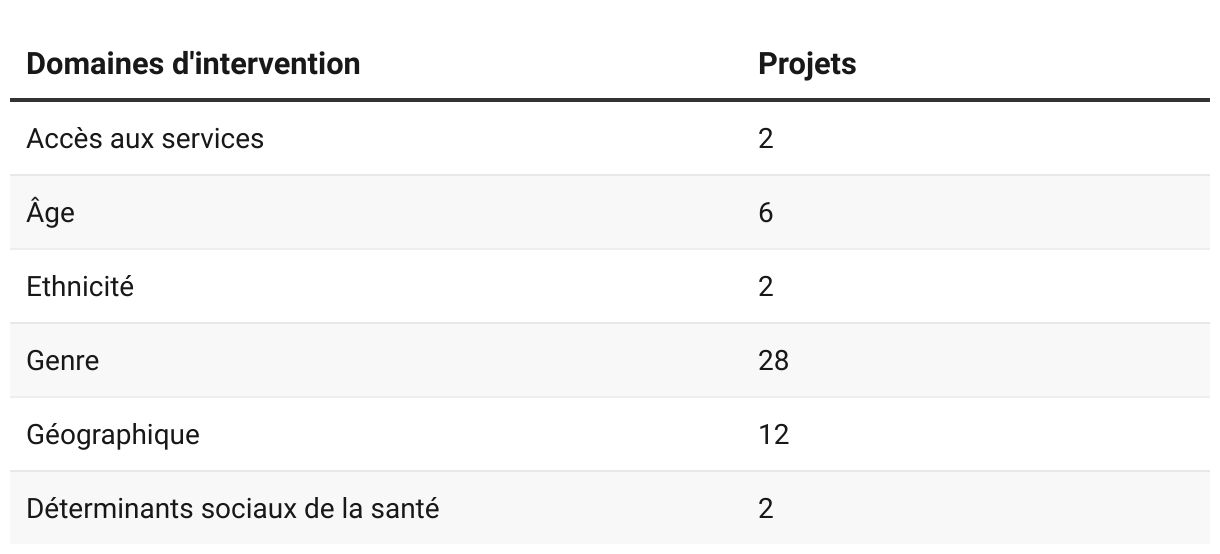Click the "Domaines d'intervention" column header
Viewport: 1220px width, 554px height.
click(193, 64)
